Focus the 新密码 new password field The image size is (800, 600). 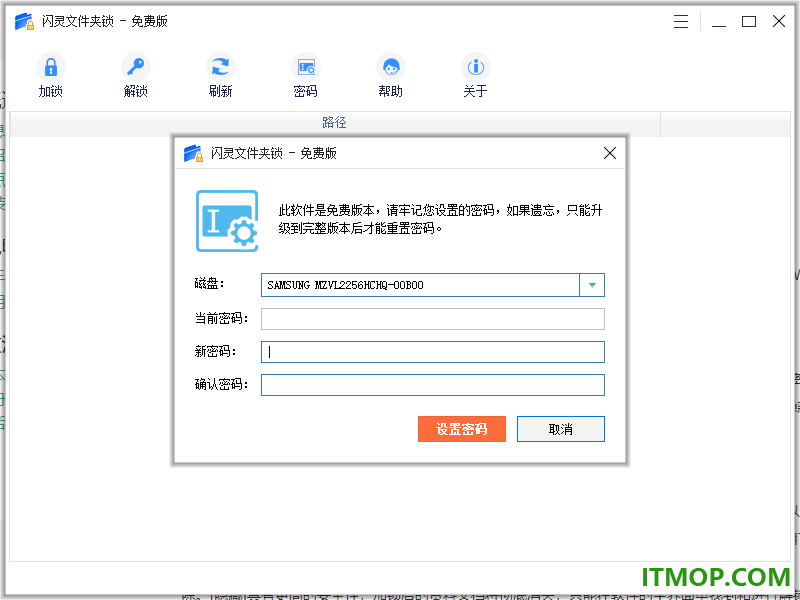point(433,352)
